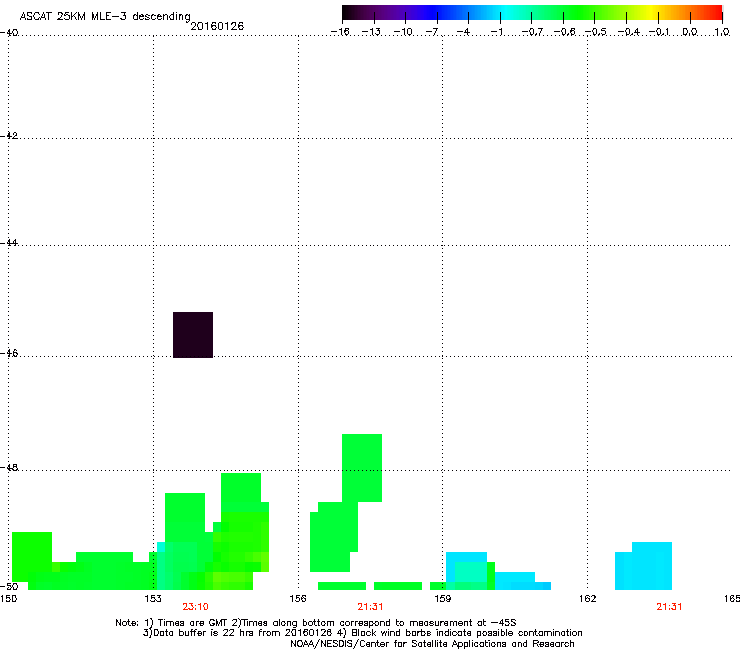Click the 0.0 colorbar label
The width and height of the screenshot is (740, 650).
[690, 32]
